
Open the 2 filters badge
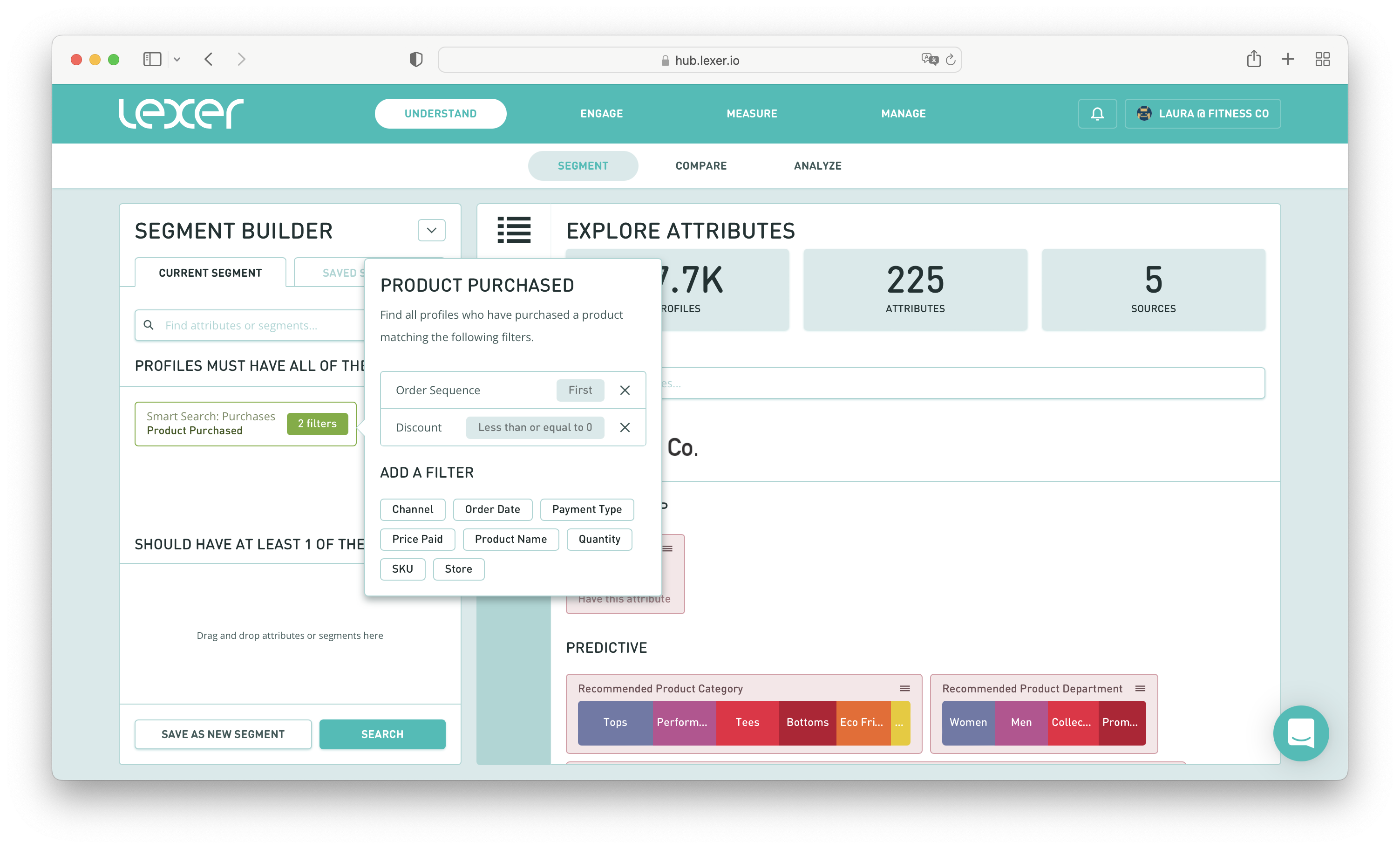point(317,424)
